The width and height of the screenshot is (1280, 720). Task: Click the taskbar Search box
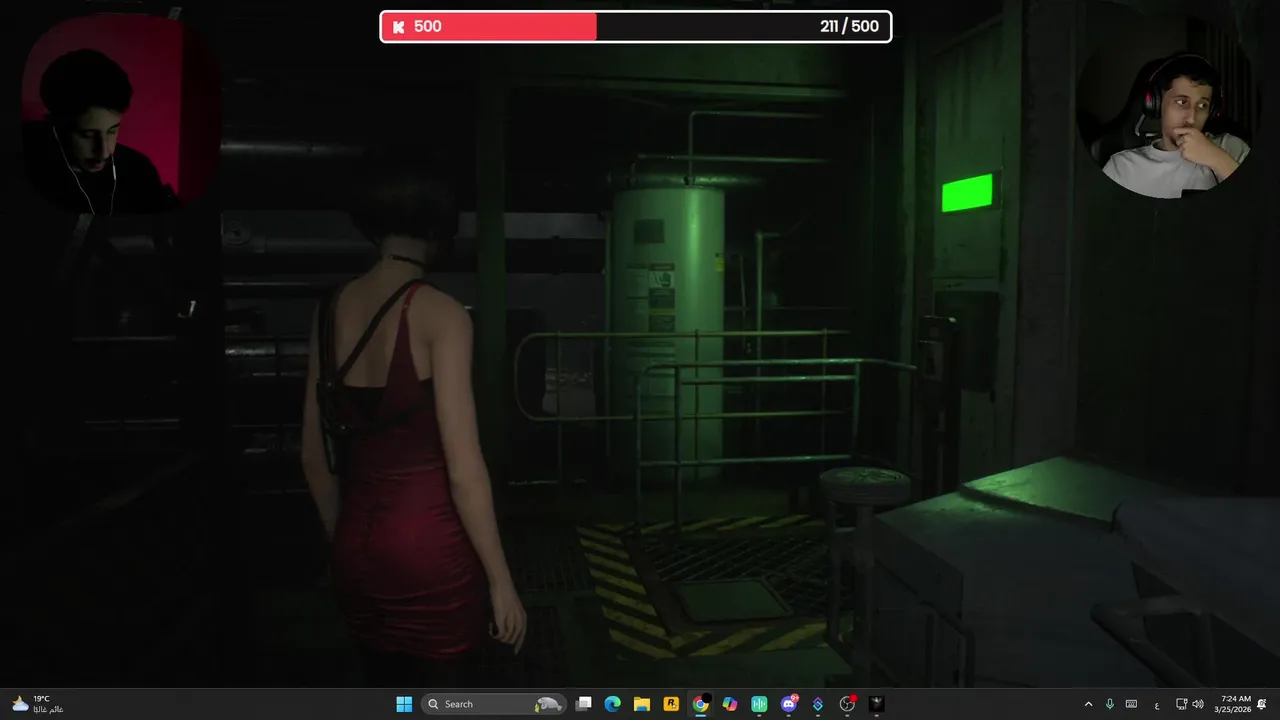[x=493, y=704]
